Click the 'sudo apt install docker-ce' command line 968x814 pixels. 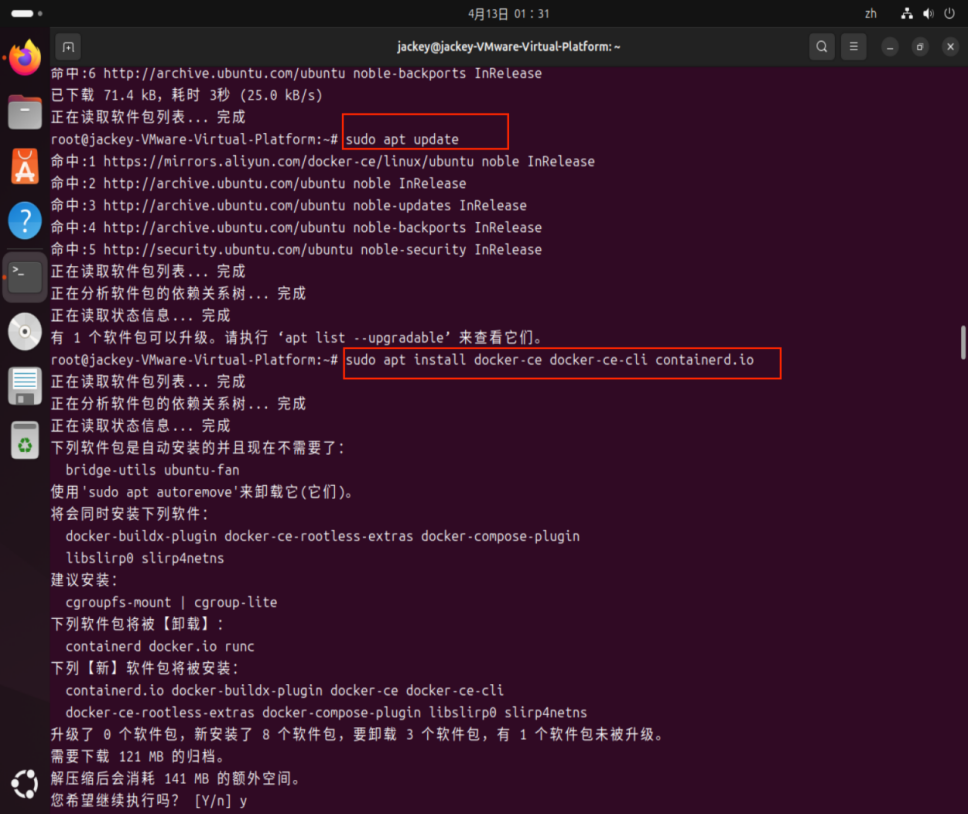(549, 360)
